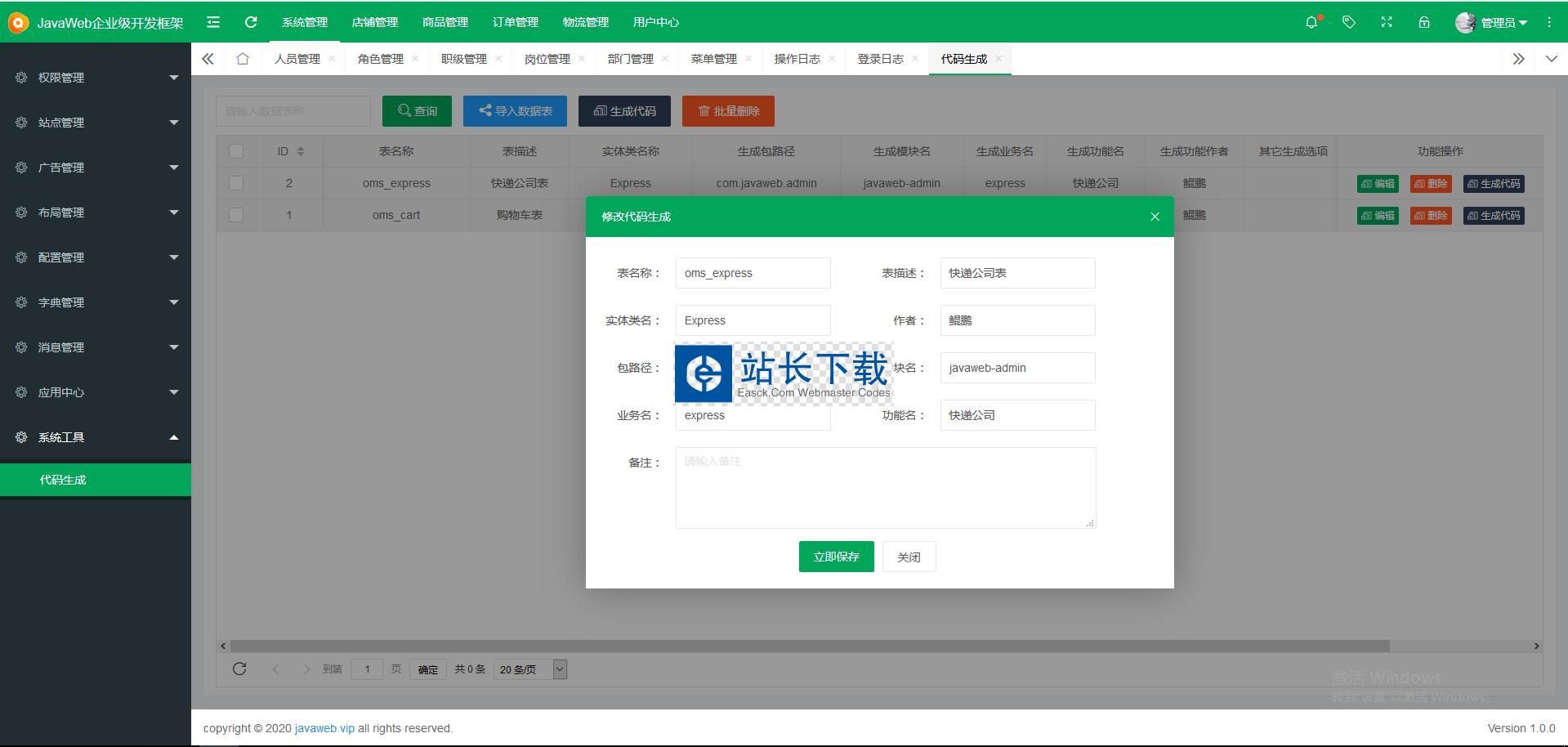Click the tag icon in header
This screenshot has height=747, width=1568.
point(1349,22)
